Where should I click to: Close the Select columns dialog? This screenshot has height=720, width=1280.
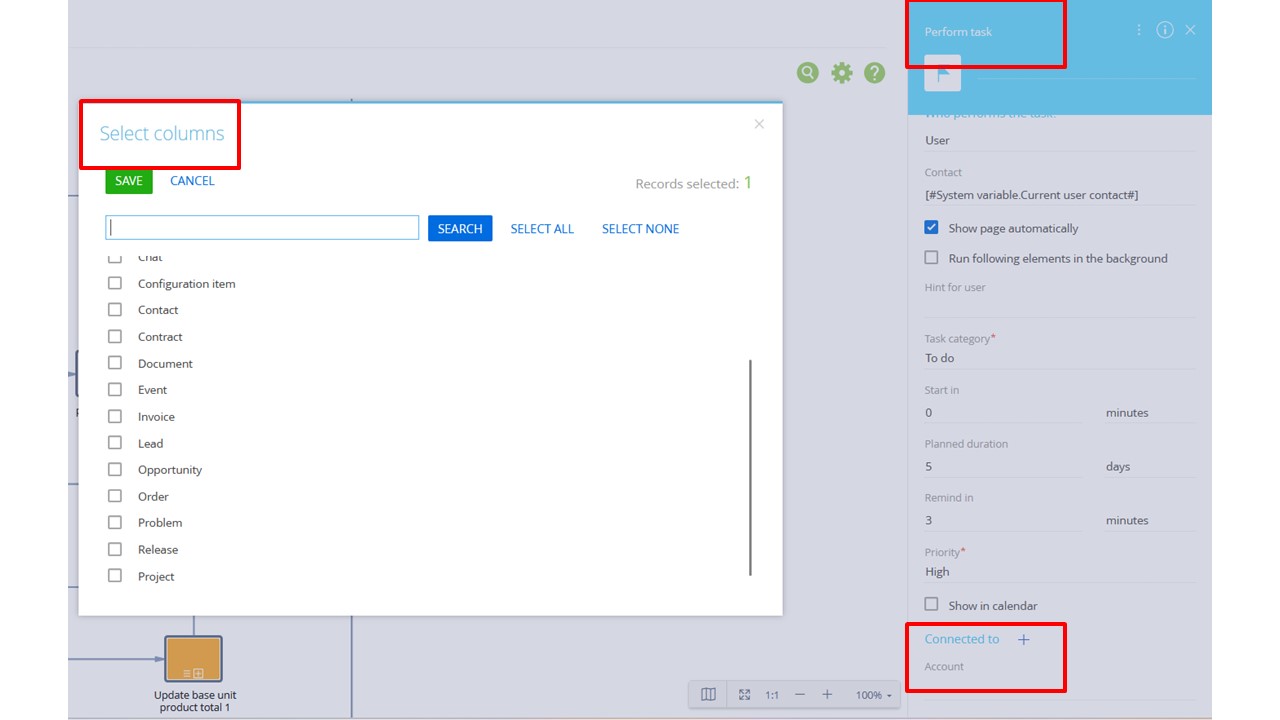pos(759,124)
